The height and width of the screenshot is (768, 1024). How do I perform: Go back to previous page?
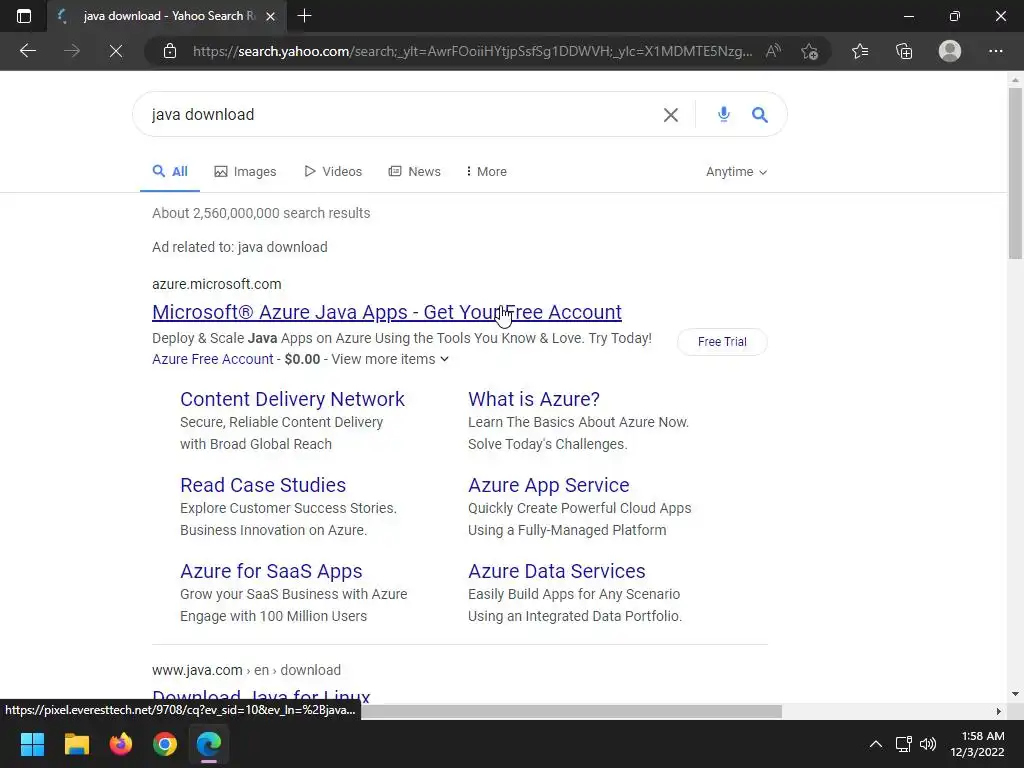point(27,51)
